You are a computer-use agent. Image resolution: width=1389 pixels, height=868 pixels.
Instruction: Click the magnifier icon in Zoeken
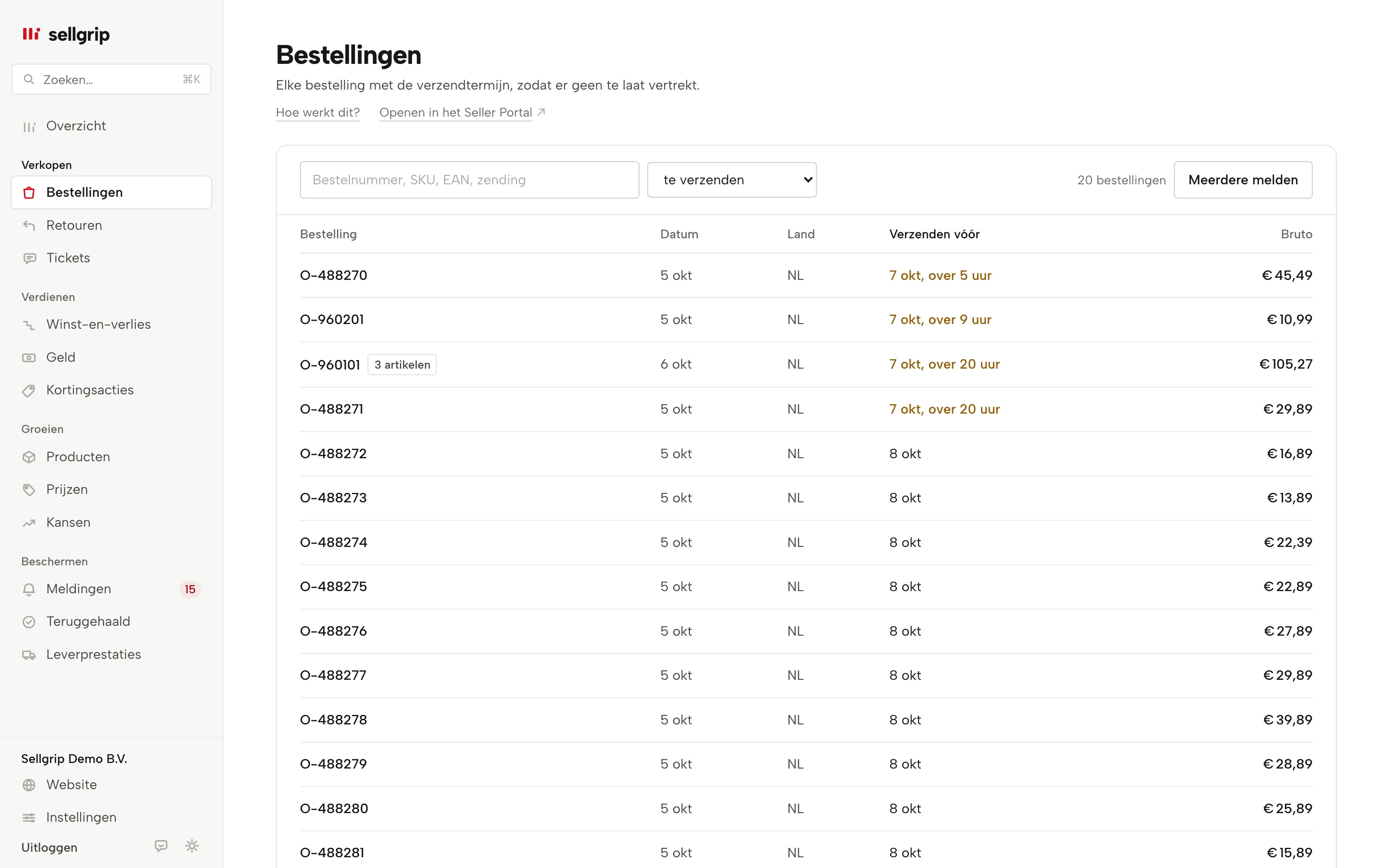pyautogui.click(x=29, y=79)
